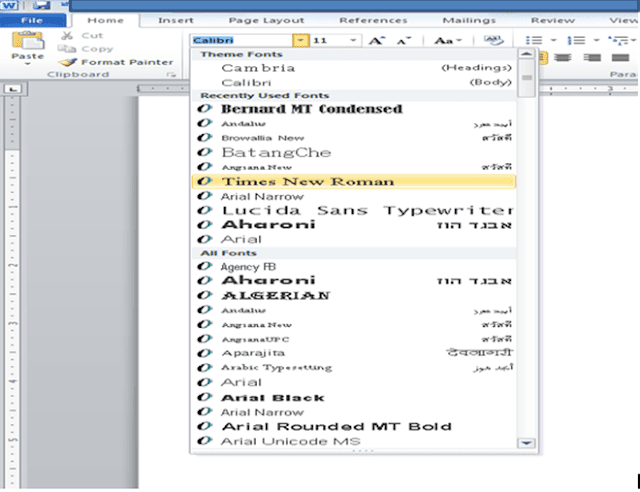Switch to the Insert tab
This screenshot has width=640, height=492.
[176, 20]
